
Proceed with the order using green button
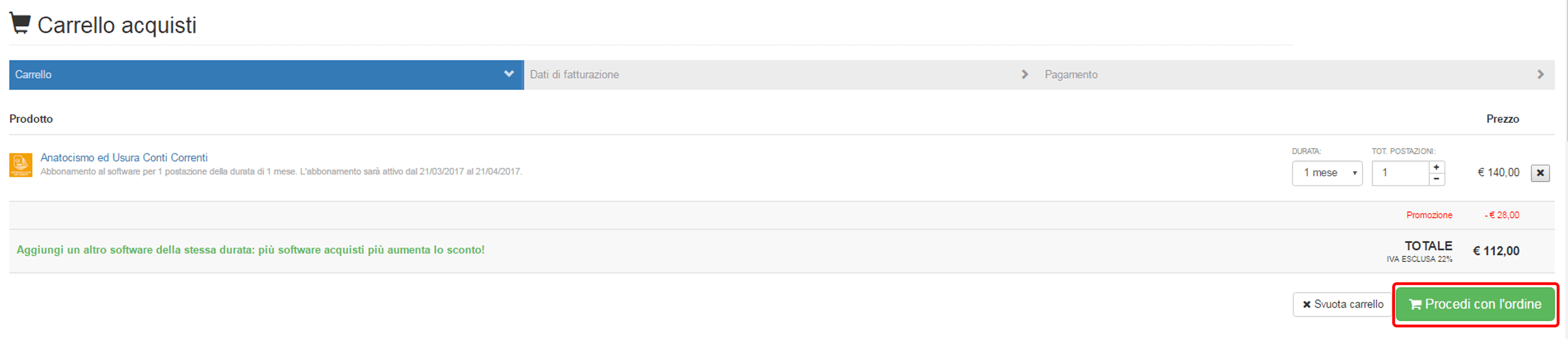click(1475, 304)
